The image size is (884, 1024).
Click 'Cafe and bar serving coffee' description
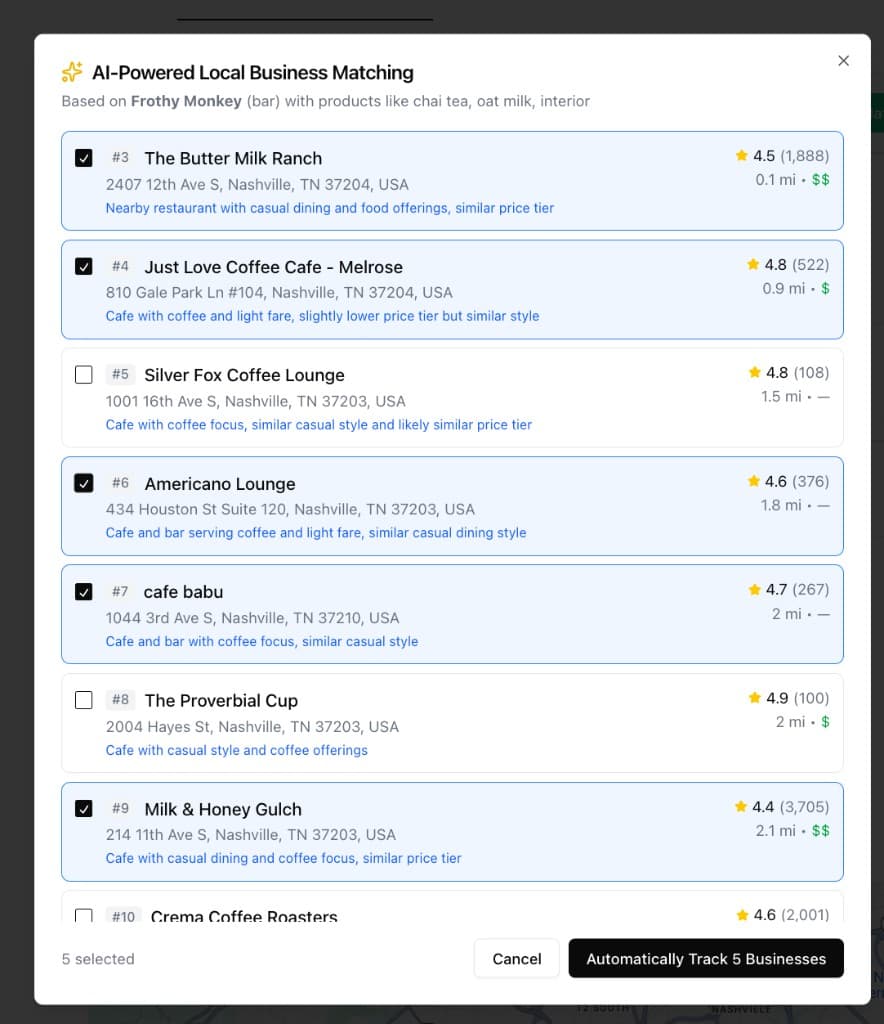click(316, 533)
